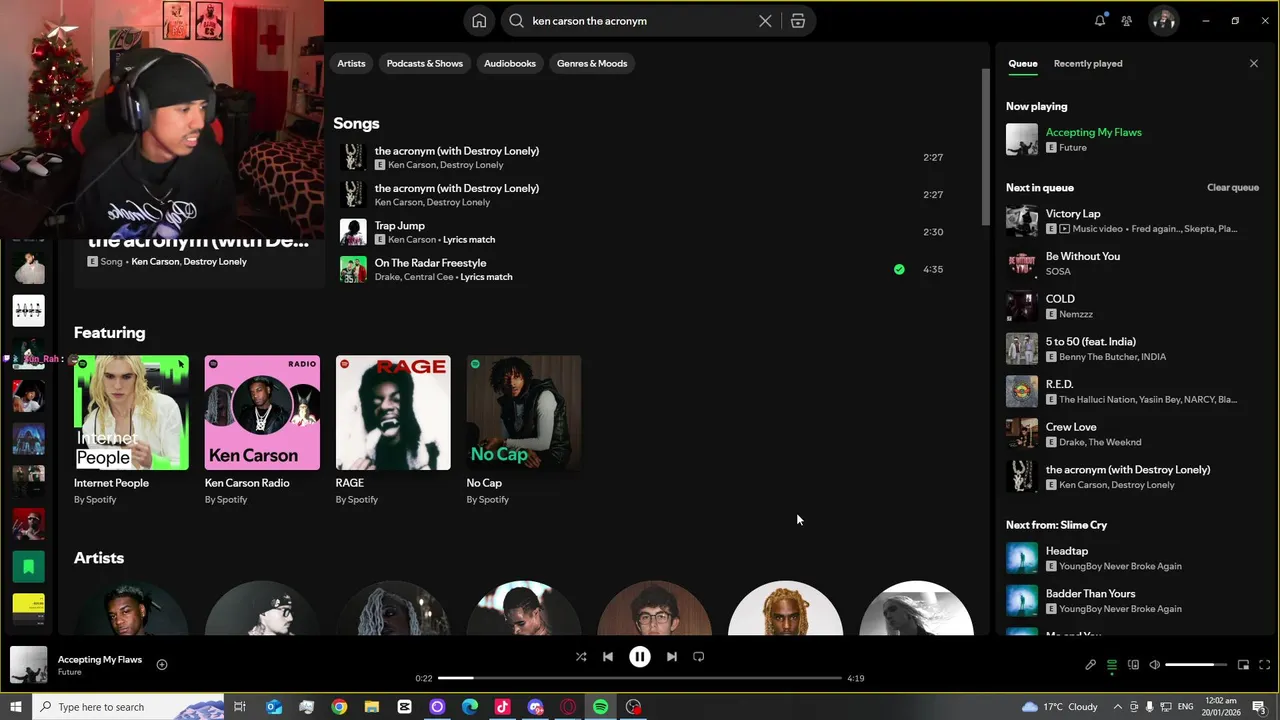Screen dimensions: 1280x720
Task: Open Microsoft Edge from taskbar
Action: (x=470, y=707)
